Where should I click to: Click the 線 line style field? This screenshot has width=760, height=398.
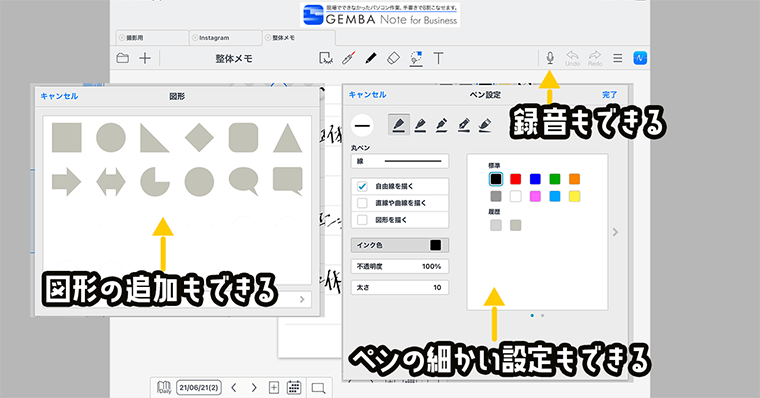click(400, 161)
